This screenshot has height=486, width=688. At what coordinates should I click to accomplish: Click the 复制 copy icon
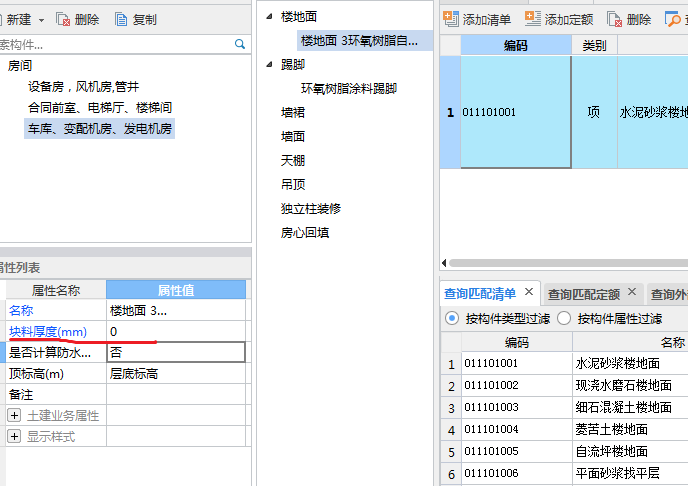[121, 19]
